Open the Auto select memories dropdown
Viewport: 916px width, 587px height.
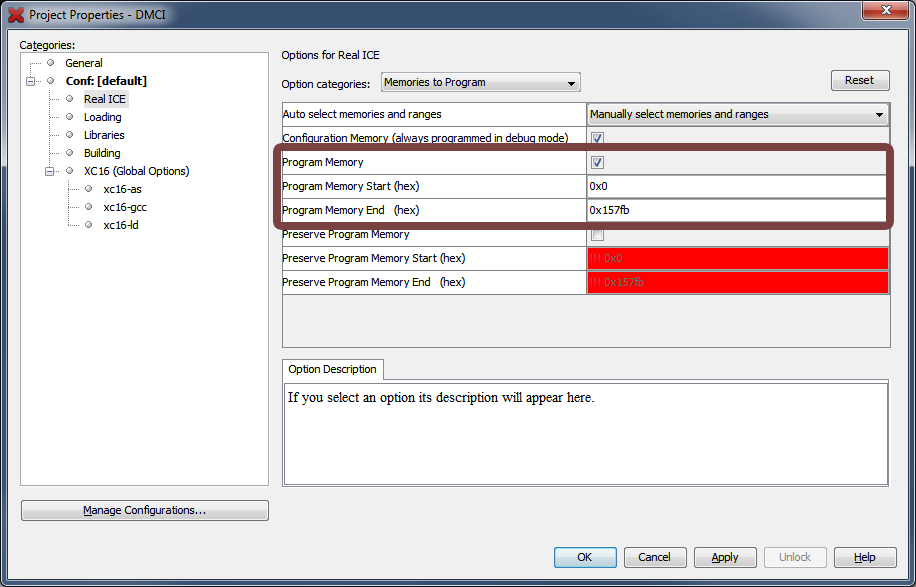[737, 114]
